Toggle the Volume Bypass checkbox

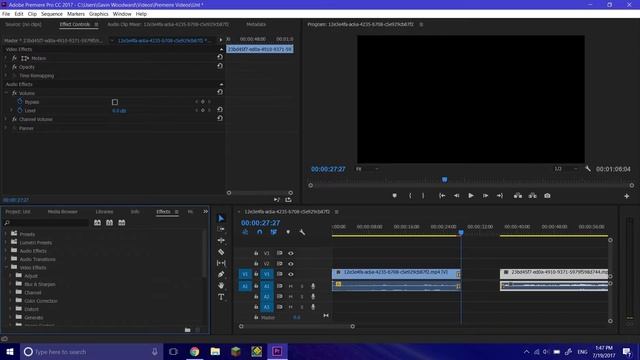(x=115, y=102)
